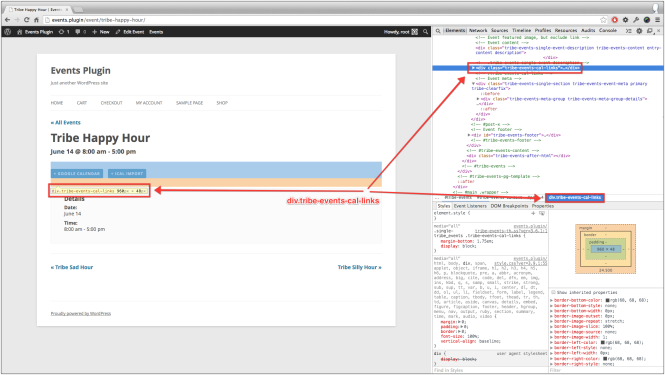The width and height of the screenshot is (665, 375).
Task: Open the + New admin bar menu
Action: pyautogui.click(x=101, y=32)
